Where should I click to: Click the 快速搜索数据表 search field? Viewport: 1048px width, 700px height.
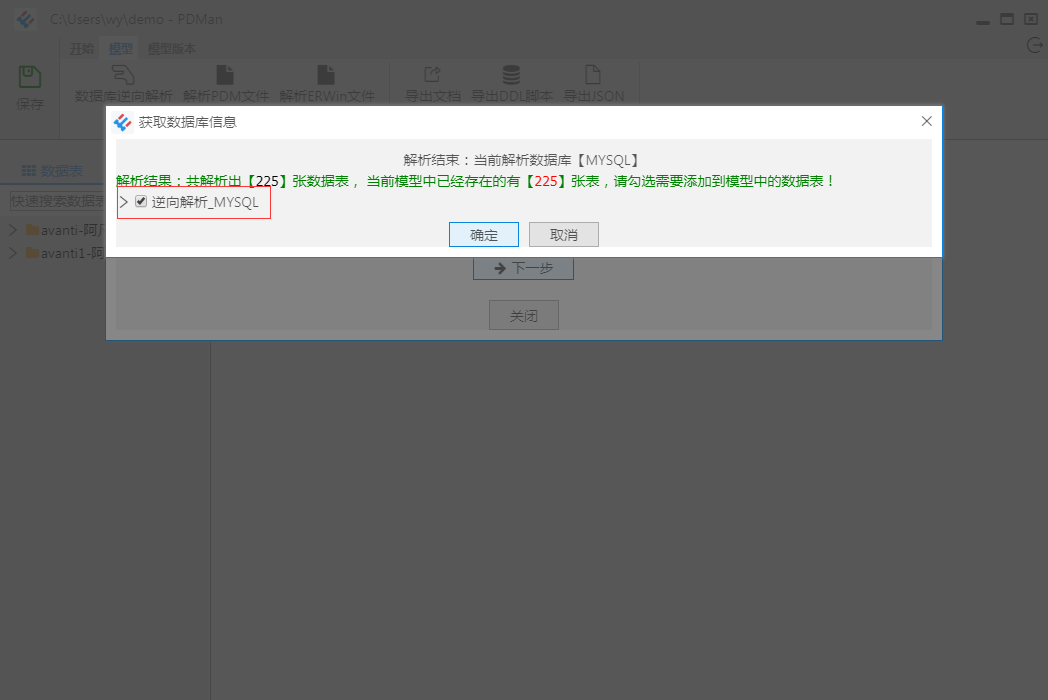58,201
